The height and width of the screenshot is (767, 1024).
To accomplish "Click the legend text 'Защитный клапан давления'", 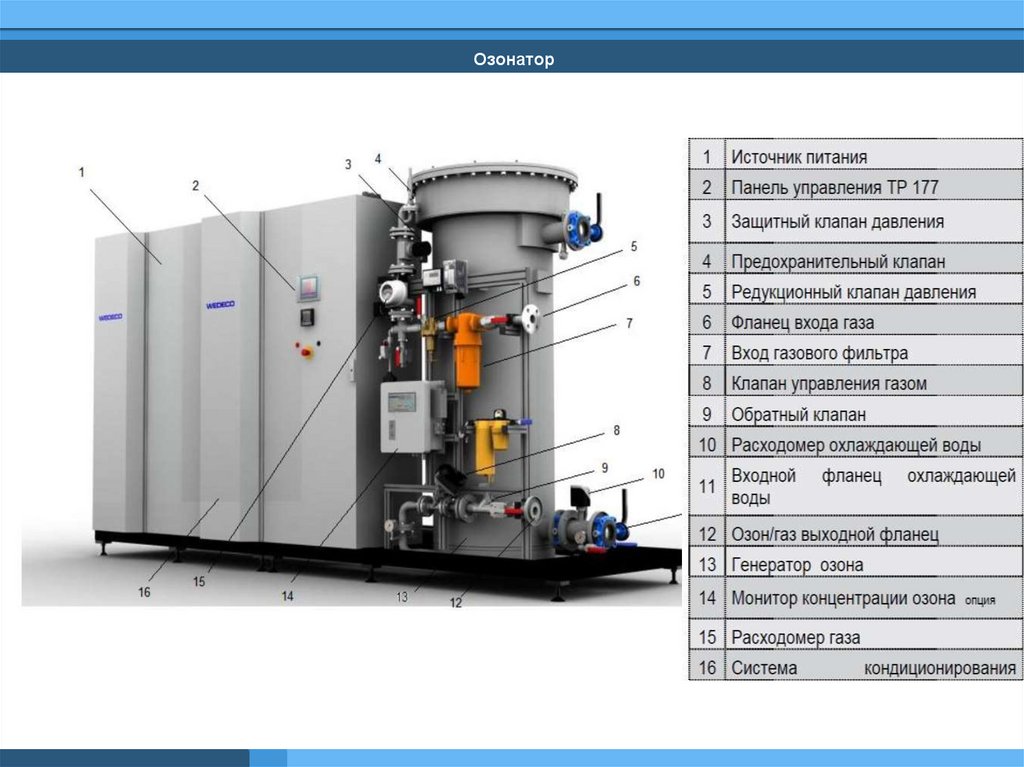I will 837,221.
